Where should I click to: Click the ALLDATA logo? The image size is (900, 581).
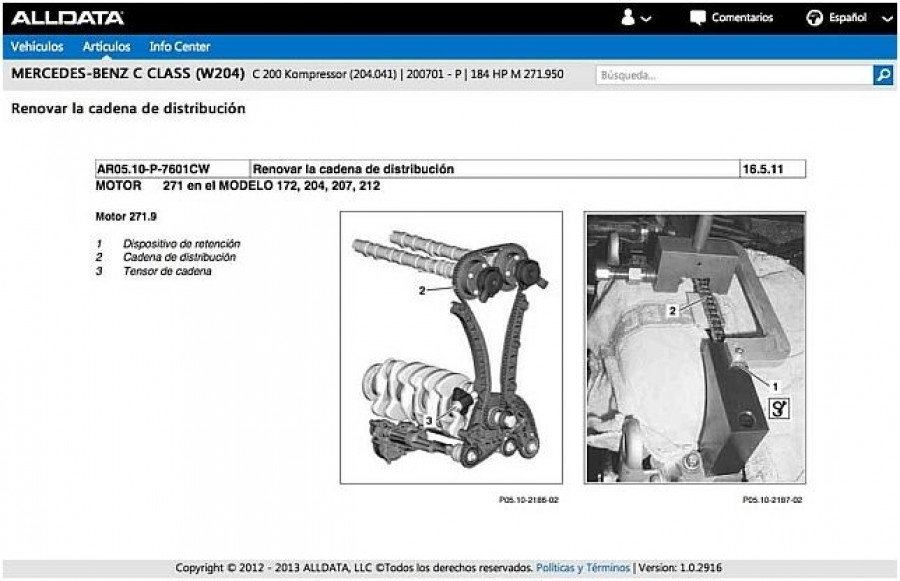pos(67,18)
